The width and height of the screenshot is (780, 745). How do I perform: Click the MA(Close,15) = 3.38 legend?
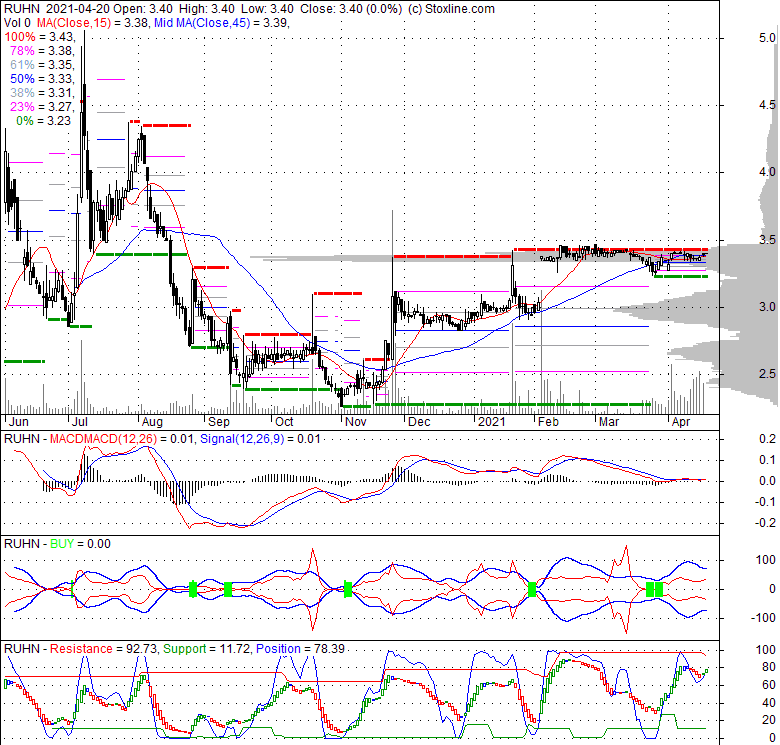92,23
